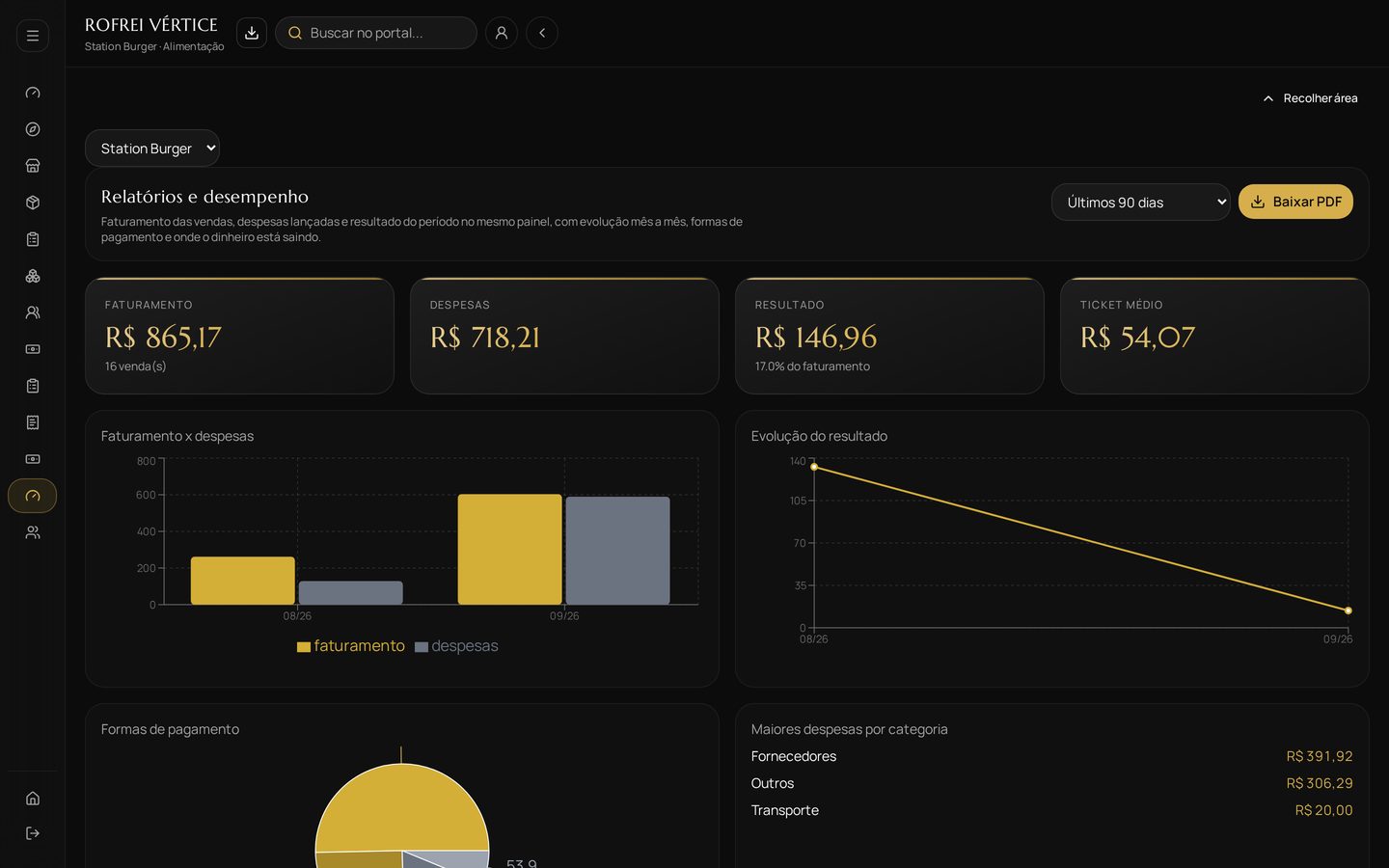Click the gauge icon just below the hamburger menu

(x=33, y=93)
